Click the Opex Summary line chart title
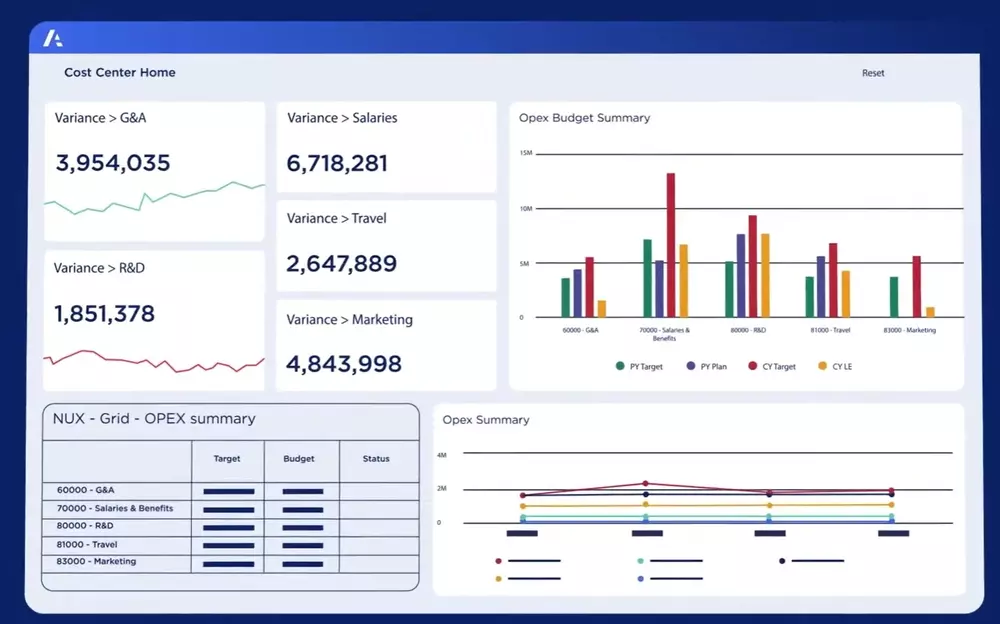This screenshot has height=624, width=1000. click(x=486, y=420)
